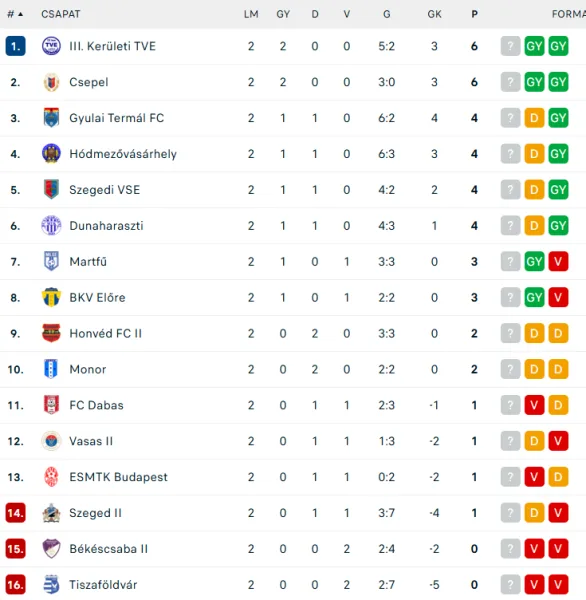Open the Szegedi VSE team link
Image resolution: width=586 pixels, height=600 pixels.
click(104, 190)
